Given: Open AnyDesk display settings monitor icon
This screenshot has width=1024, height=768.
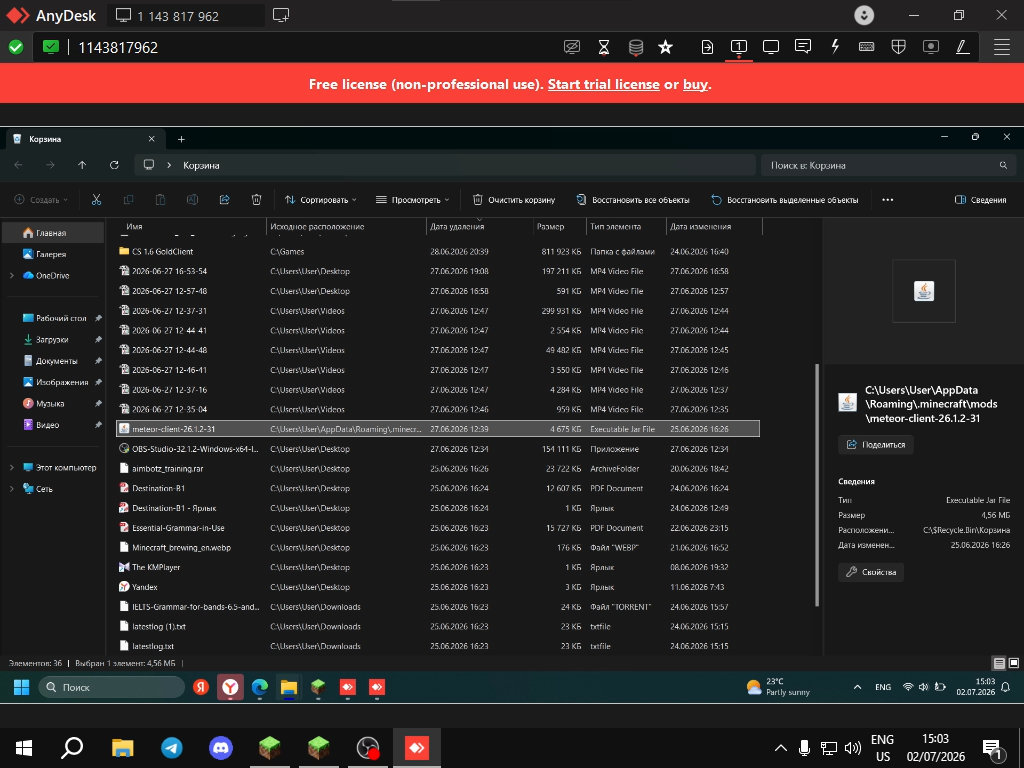Looking at the screenshot, I should point(771,47).
